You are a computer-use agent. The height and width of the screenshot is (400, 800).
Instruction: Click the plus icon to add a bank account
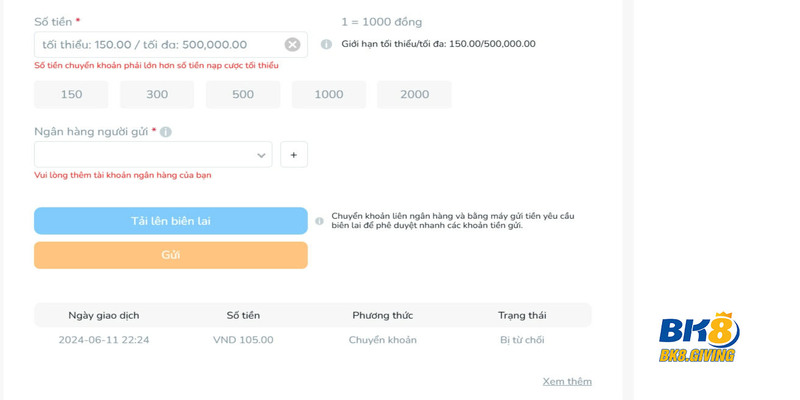294,155
